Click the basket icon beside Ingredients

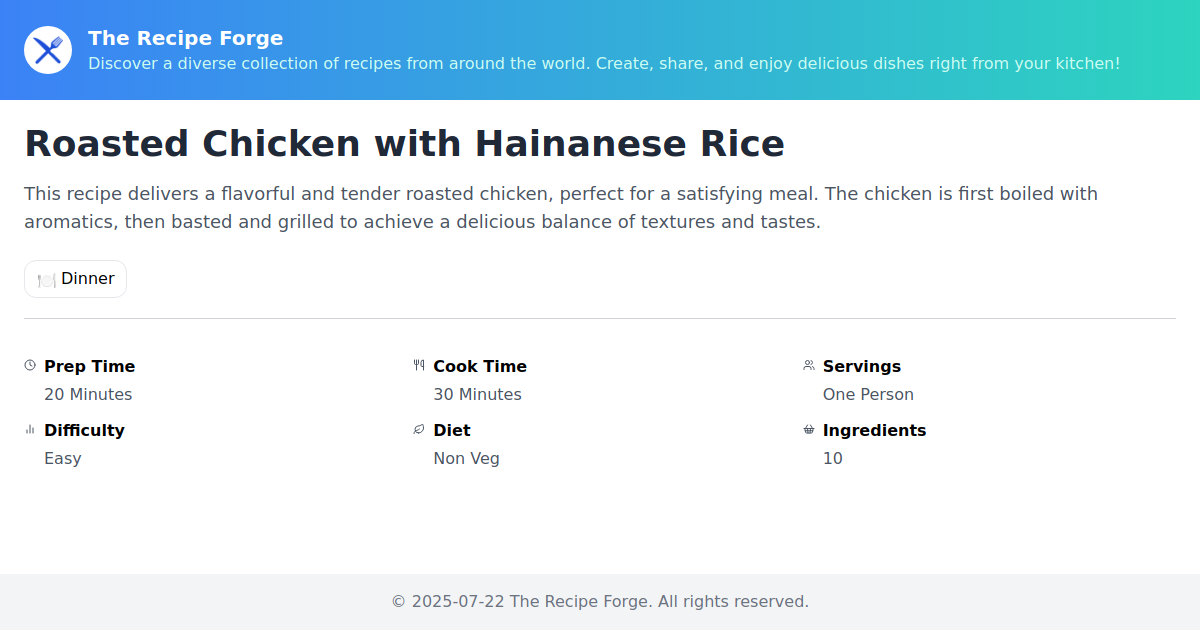809,430
